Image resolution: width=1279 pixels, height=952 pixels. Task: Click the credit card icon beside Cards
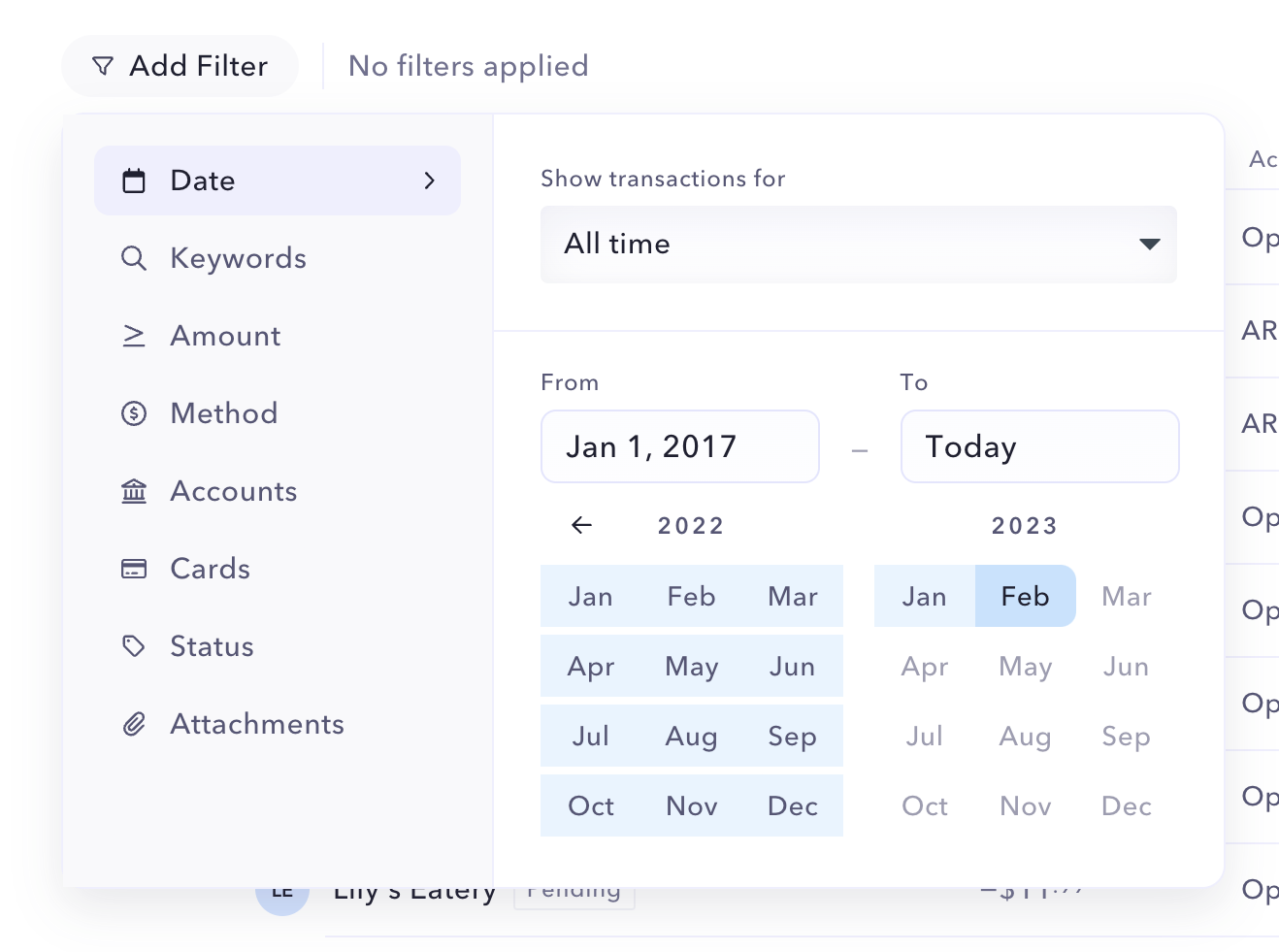[x=134, y=569]
